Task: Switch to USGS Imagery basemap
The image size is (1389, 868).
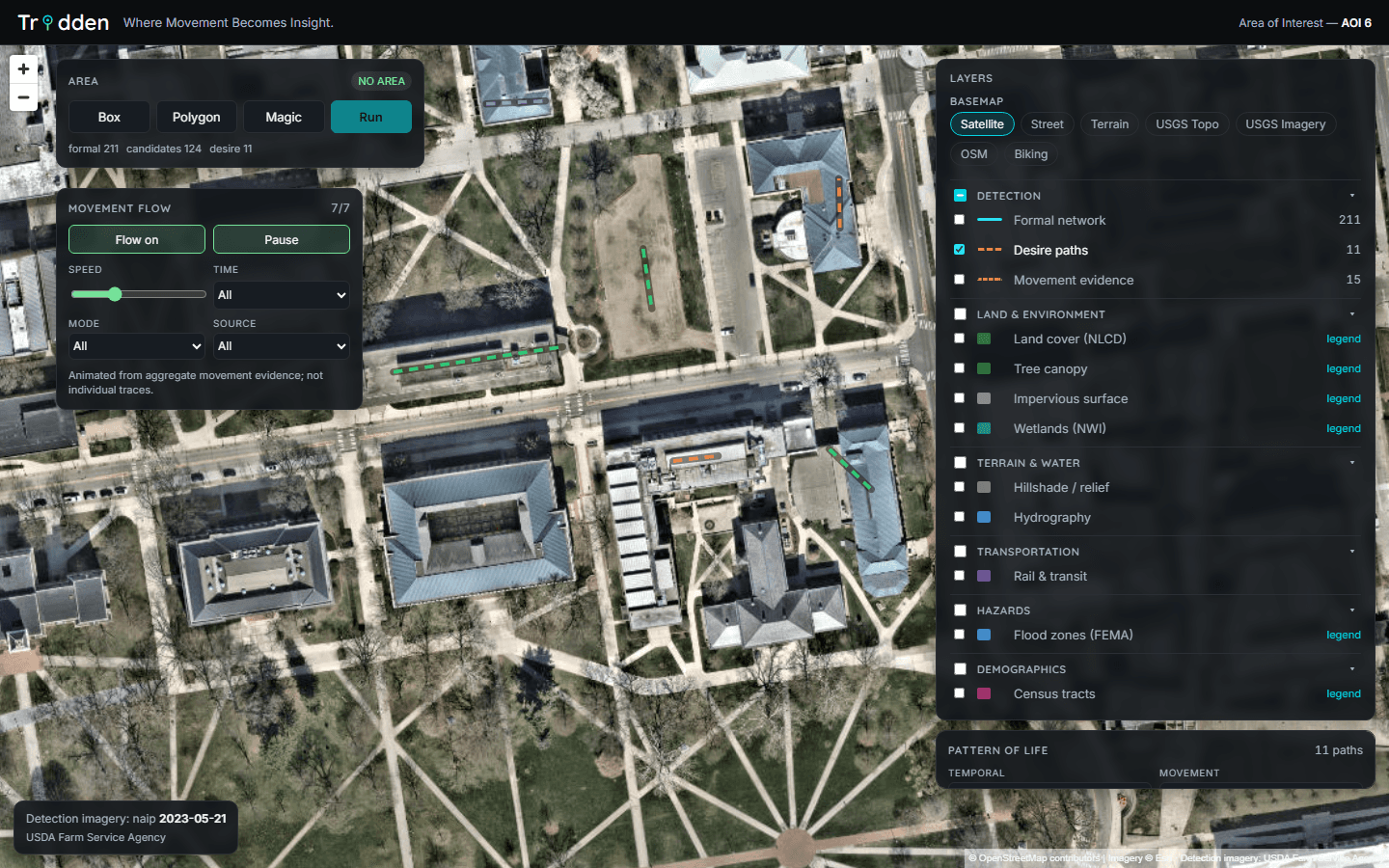Action: pyautogui.click(x=1285, y=124)
